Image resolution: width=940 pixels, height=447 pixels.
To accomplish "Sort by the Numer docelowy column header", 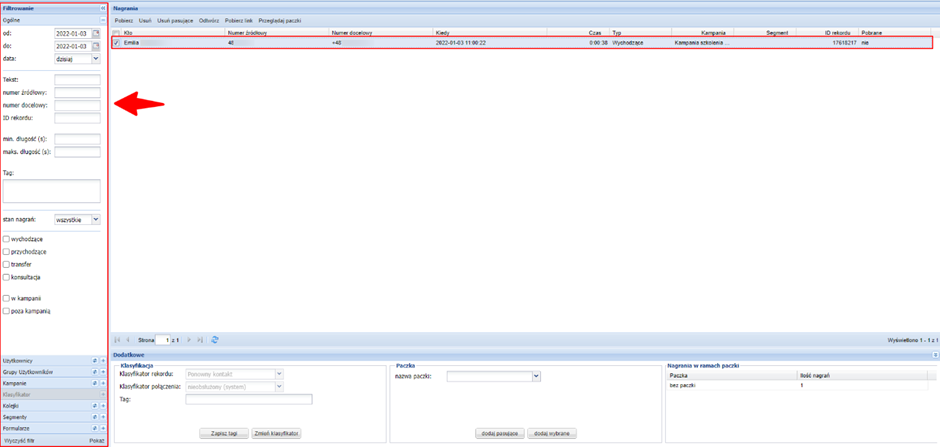I will tap(381, 32).
